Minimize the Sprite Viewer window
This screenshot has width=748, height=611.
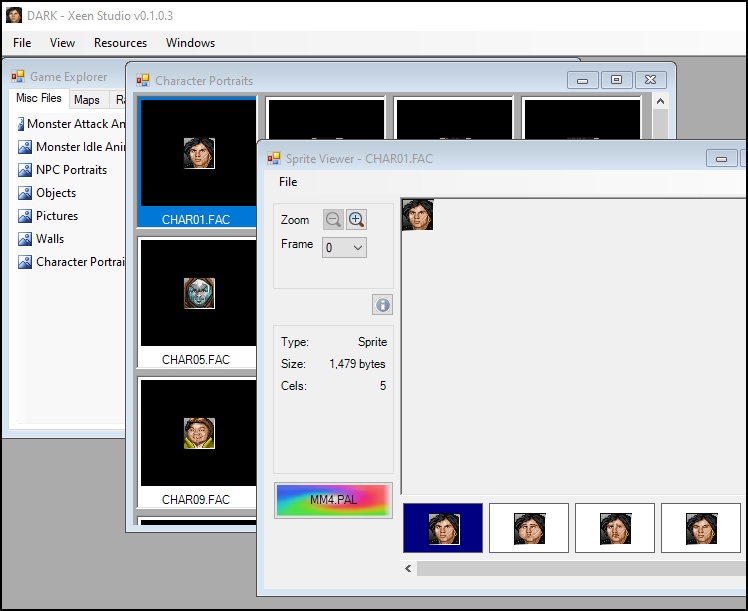click(x=721, y=158)
